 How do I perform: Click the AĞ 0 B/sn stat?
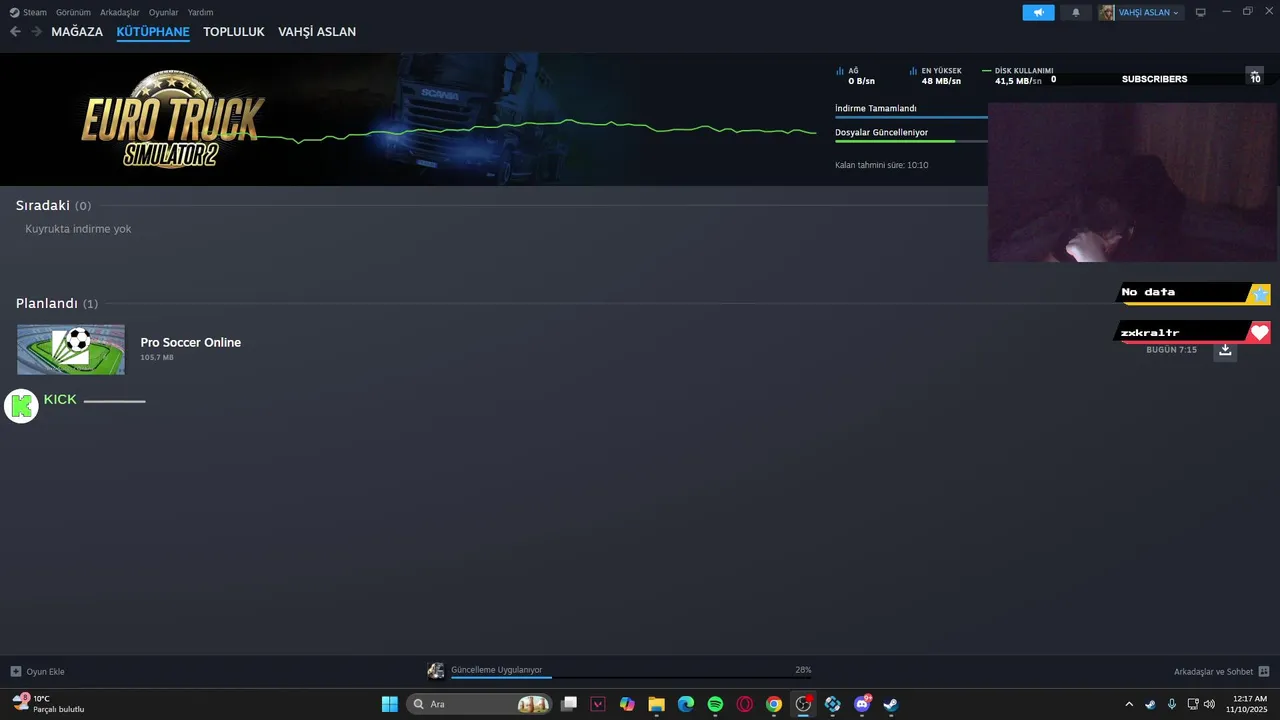click(856, 76)
